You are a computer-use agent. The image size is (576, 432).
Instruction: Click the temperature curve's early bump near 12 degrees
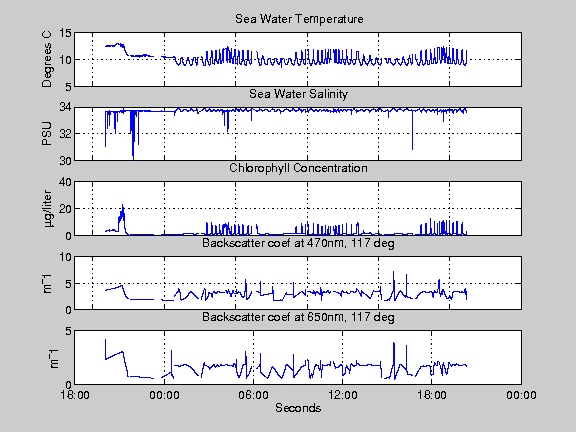click(x=118, y=44)
